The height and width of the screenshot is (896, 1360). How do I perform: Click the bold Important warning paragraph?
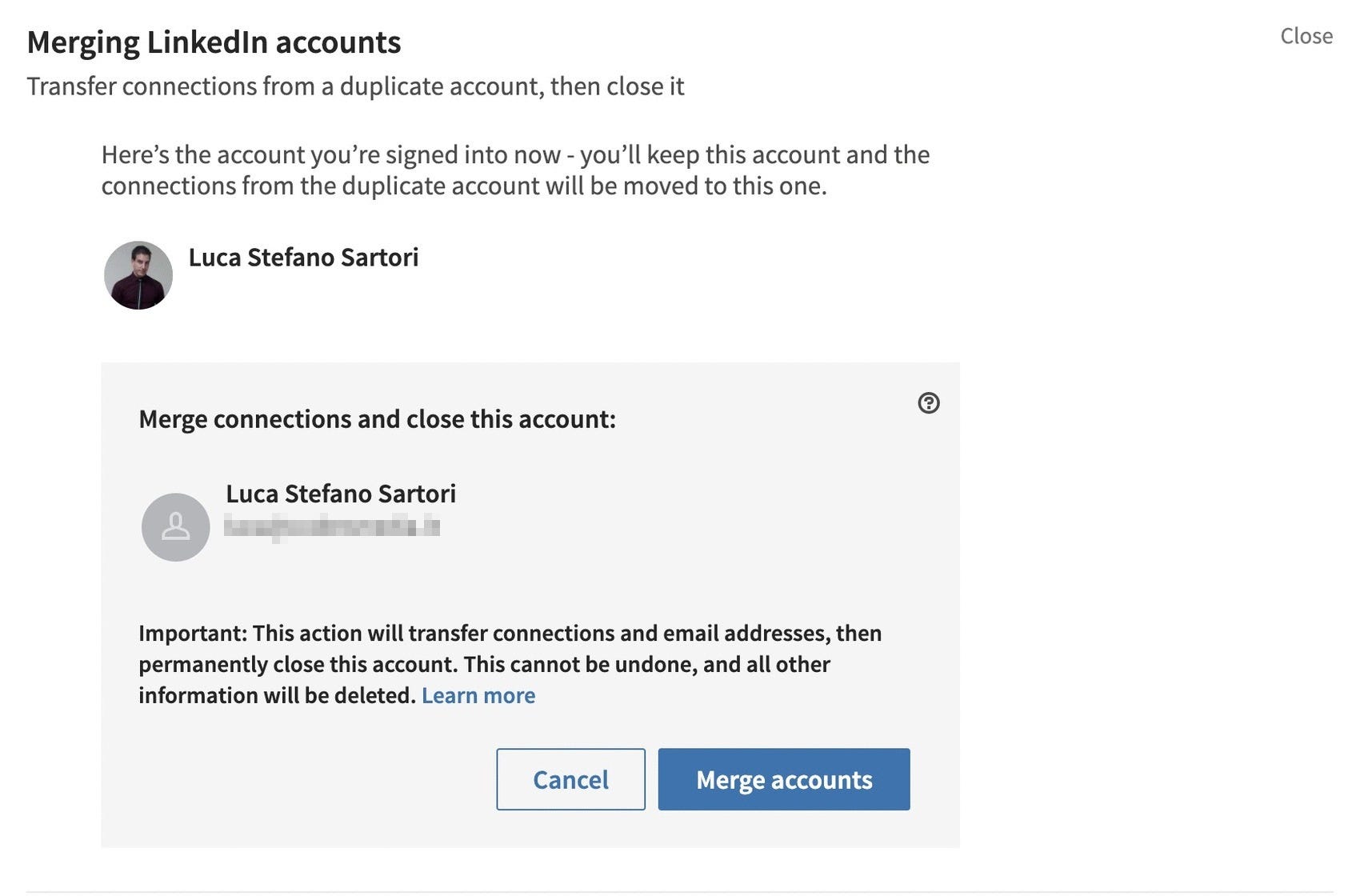click(x=510, y=664)
